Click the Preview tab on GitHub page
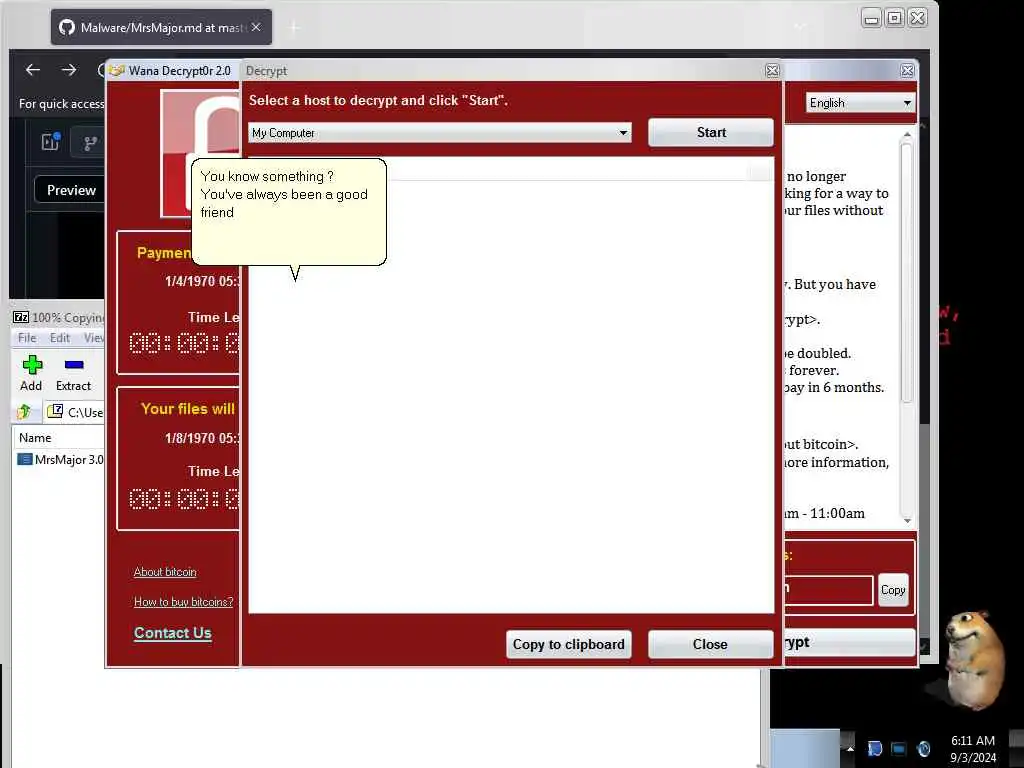 click(71, 190)
